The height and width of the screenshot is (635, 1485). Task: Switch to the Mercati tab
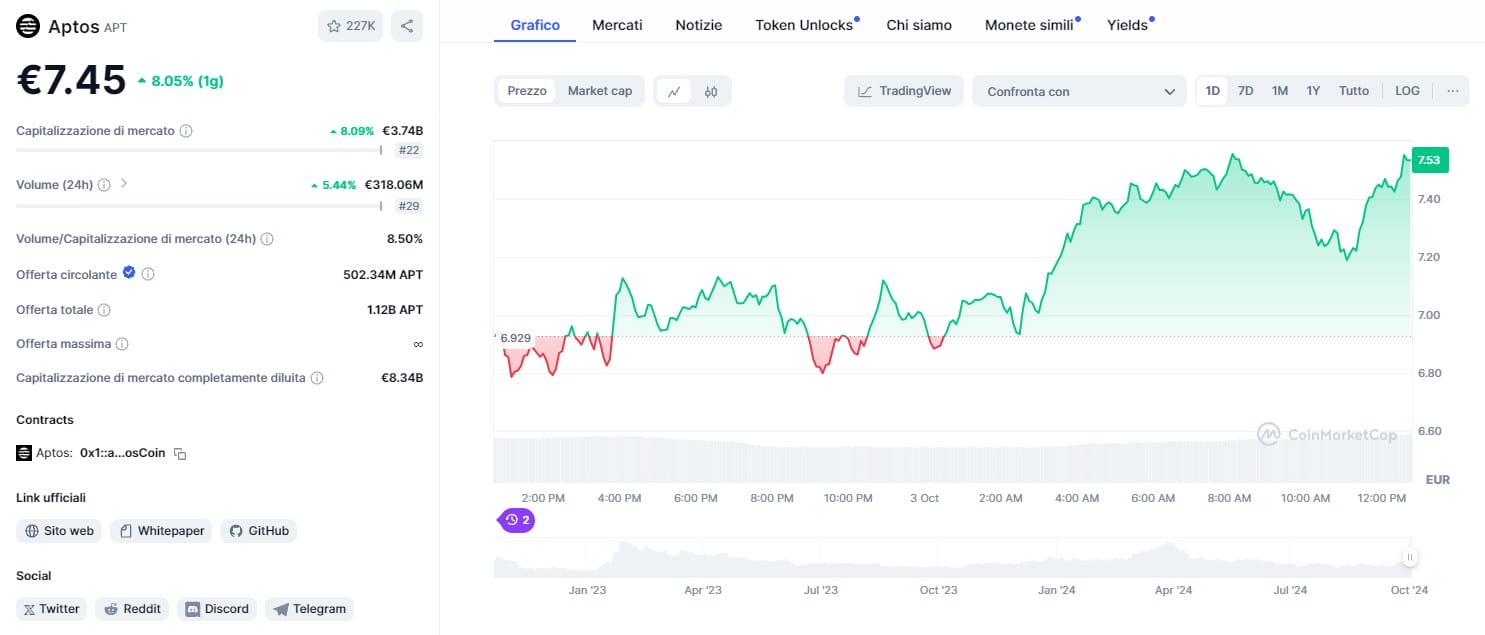pos(617,25)
